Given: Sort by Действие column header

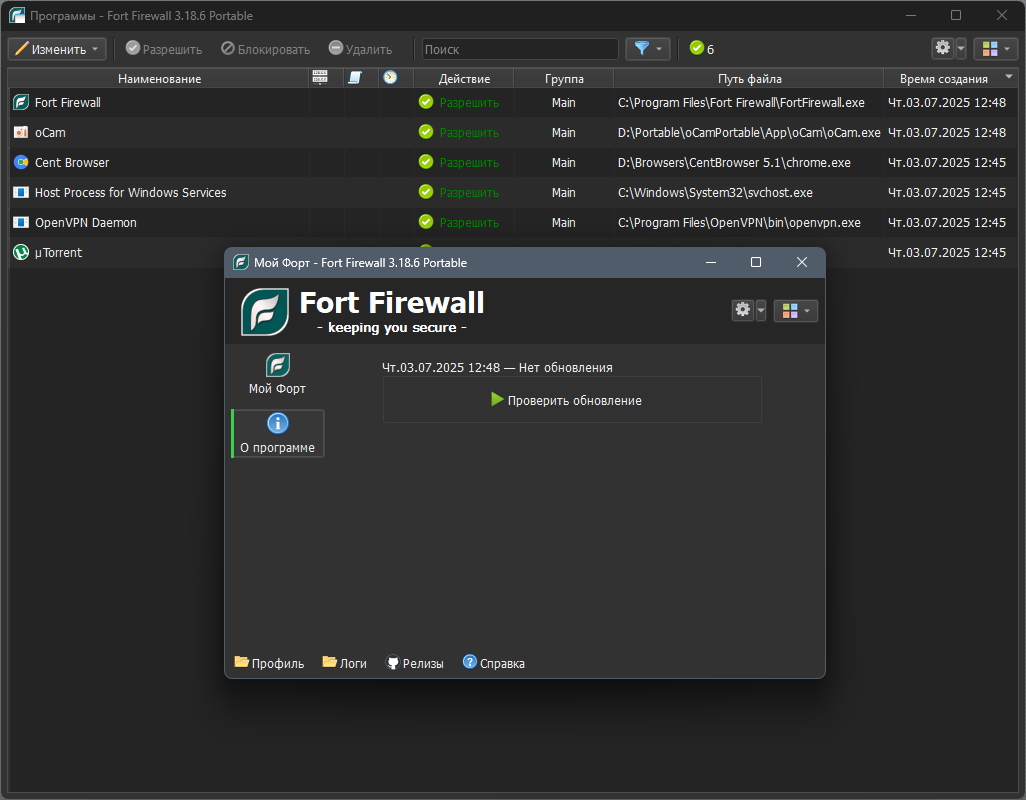Looking at the screenshot, I should coord(464,78).
